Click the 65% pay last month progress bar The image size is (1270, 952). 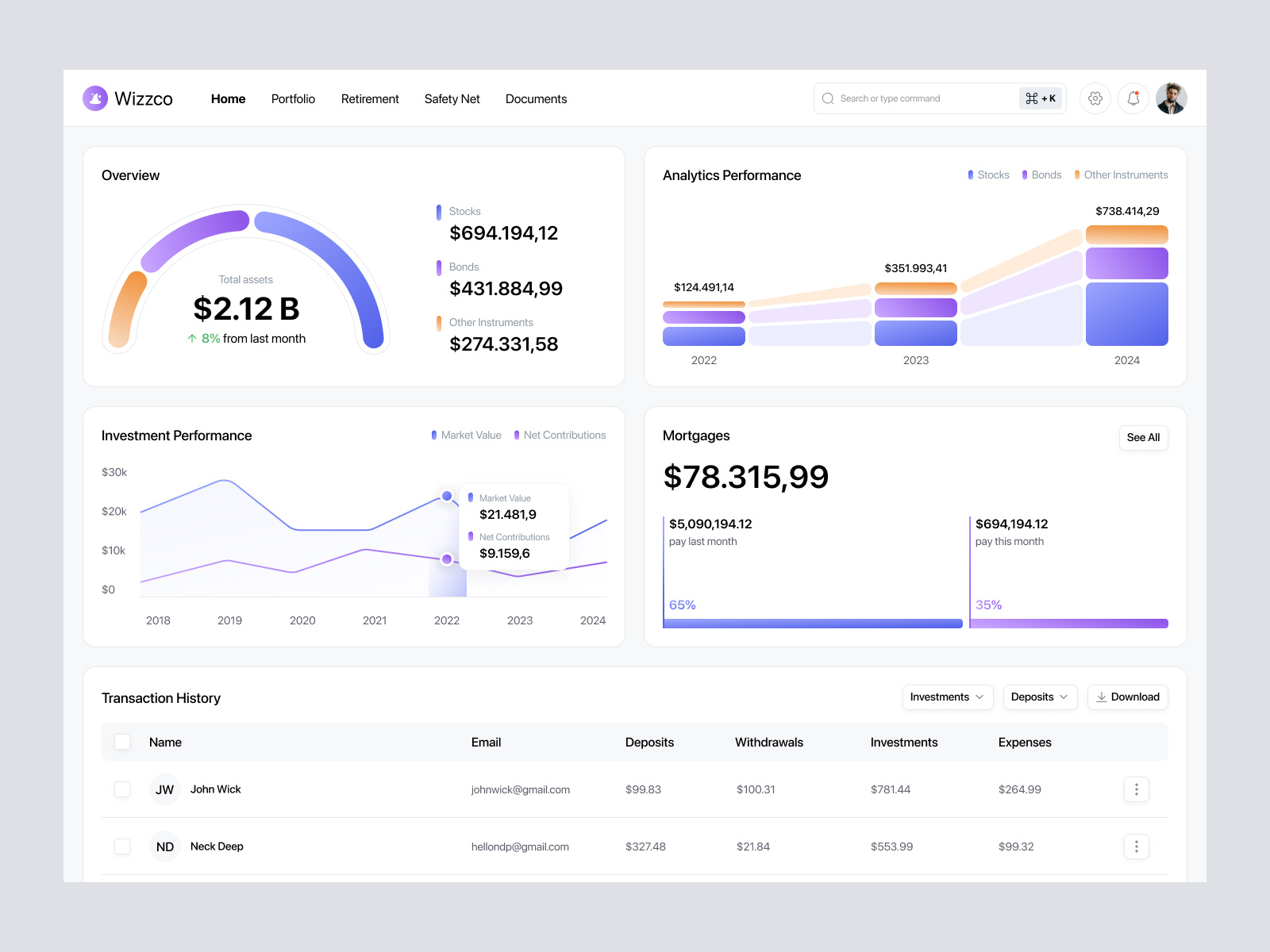[813, 624]
